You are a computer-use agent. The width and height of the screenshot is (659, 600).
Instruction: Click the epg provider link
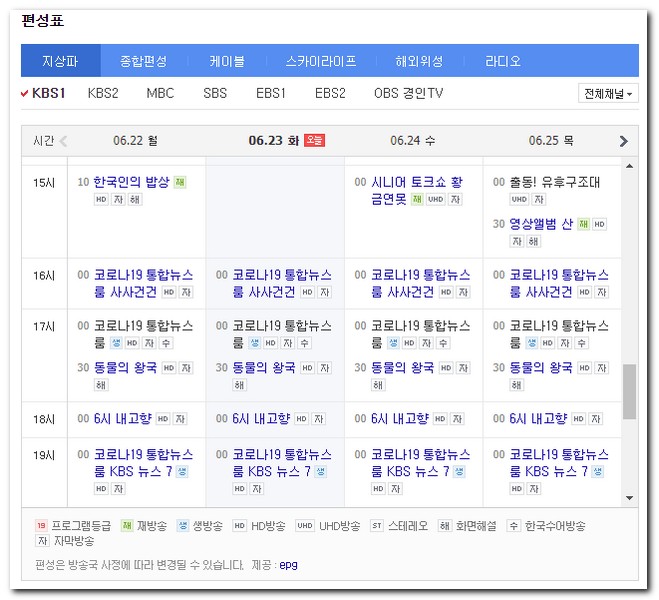[x=288, y=565]
